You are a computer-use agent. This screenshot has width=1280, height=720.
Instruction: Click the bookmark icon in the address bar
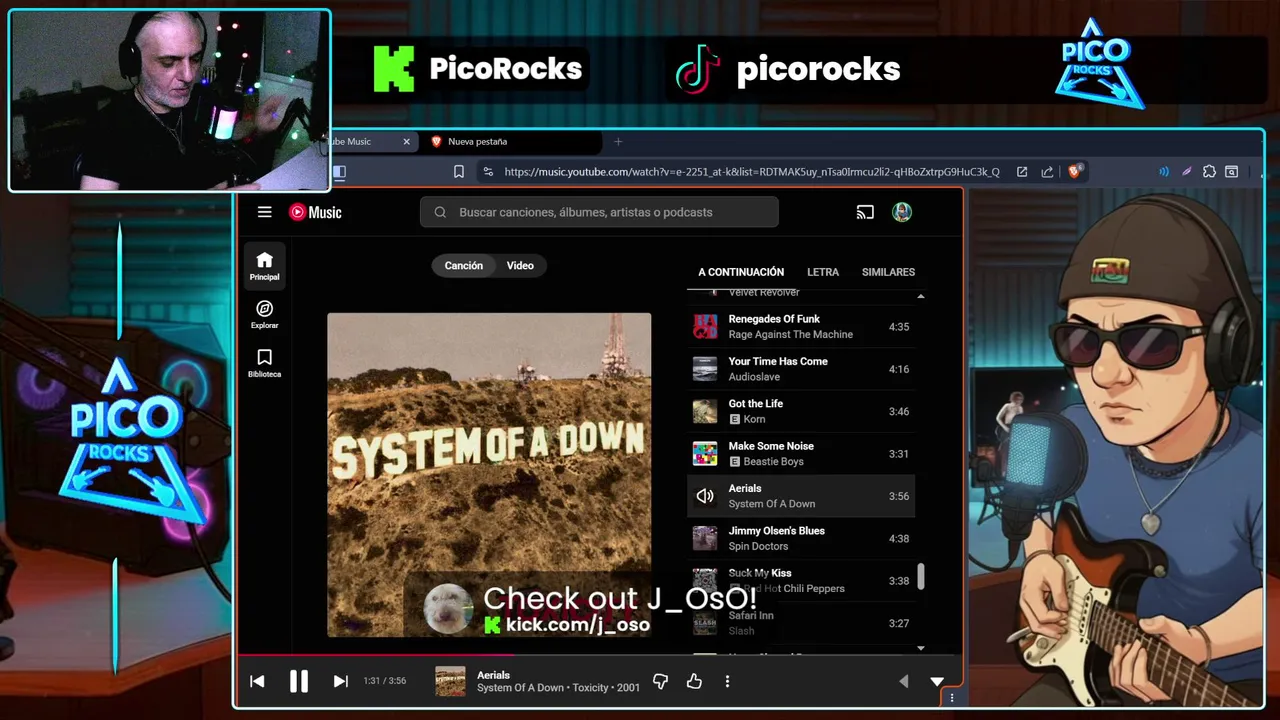pyautogui.click(x=459, y=172)
